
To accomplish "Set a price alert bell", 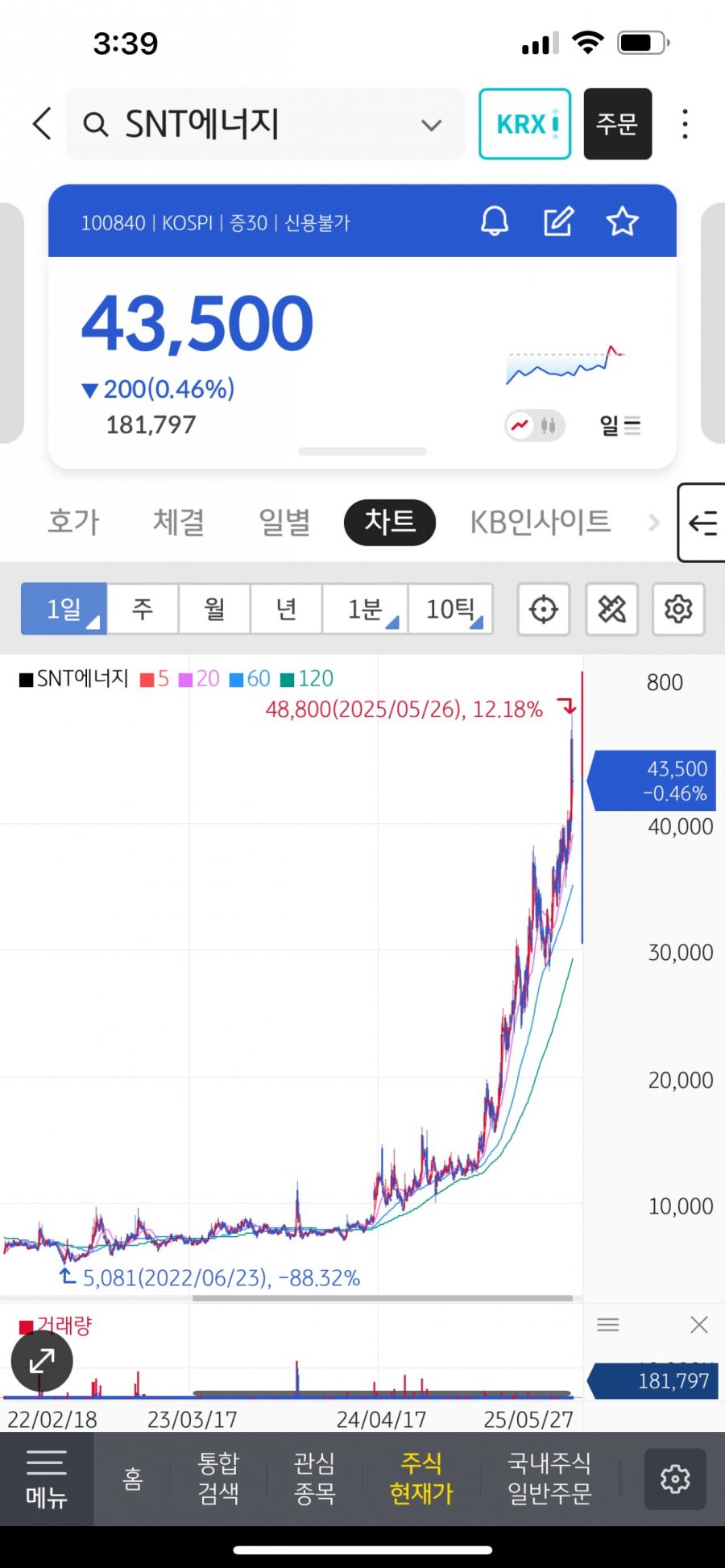I will point(495,221).
